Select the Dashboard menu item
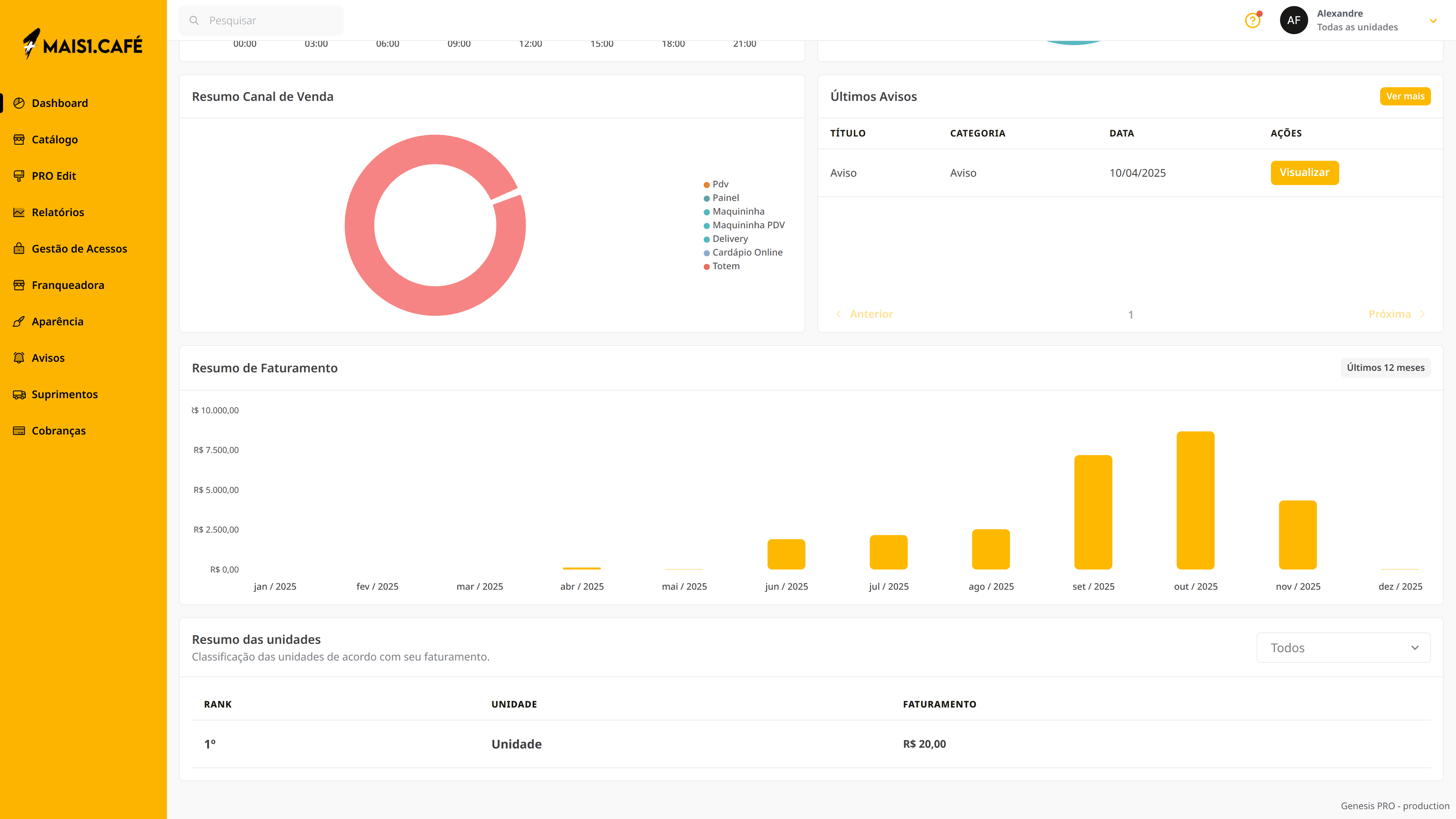 (60, 103)
